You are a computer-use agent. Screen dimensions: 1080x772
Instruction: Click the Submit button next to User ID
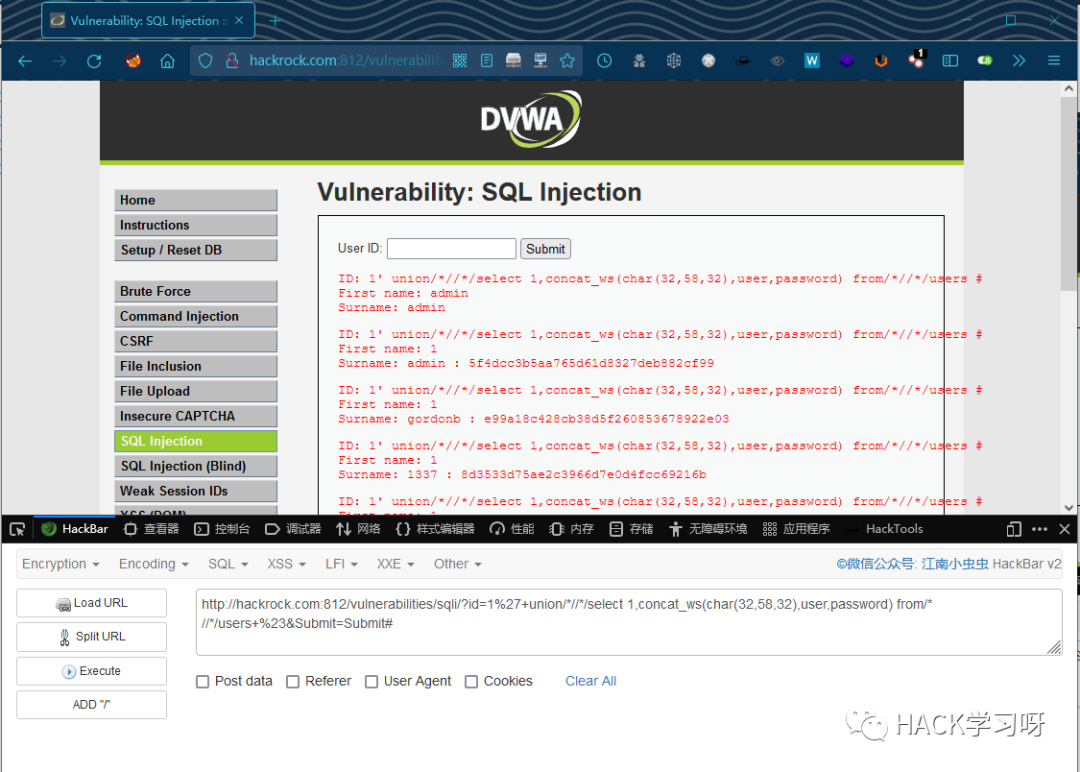point(546,249)
